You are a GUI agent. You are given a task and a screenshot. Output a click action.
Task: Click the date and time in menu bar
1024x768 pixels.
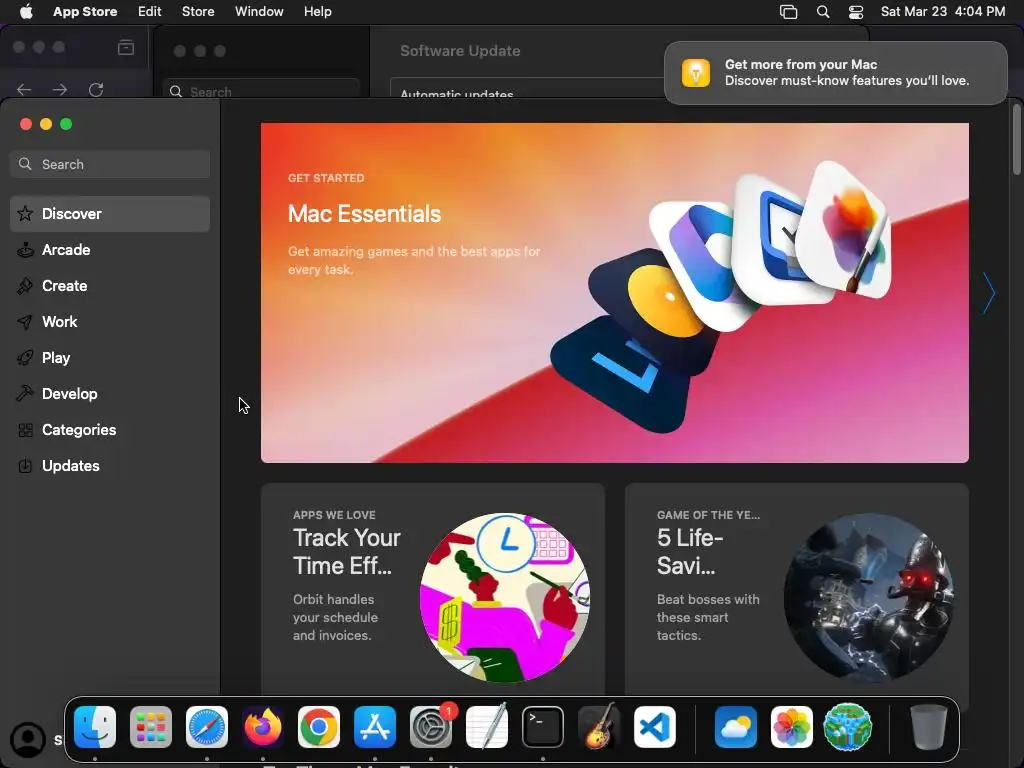tap(942, 12)
